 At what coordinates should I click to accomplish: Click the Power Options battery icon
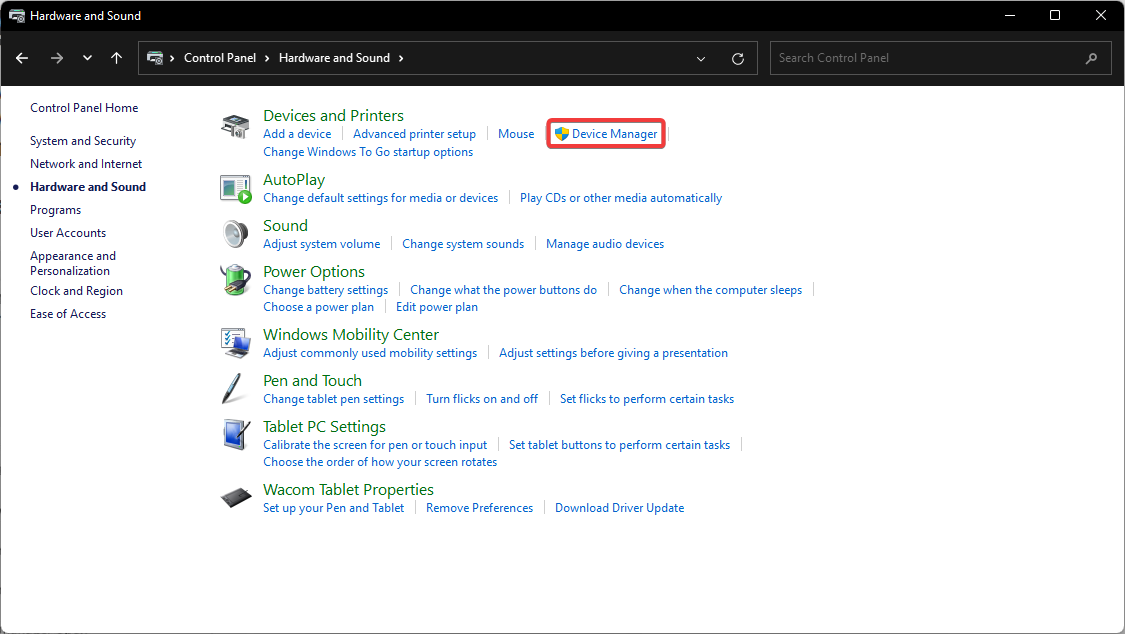235,280
